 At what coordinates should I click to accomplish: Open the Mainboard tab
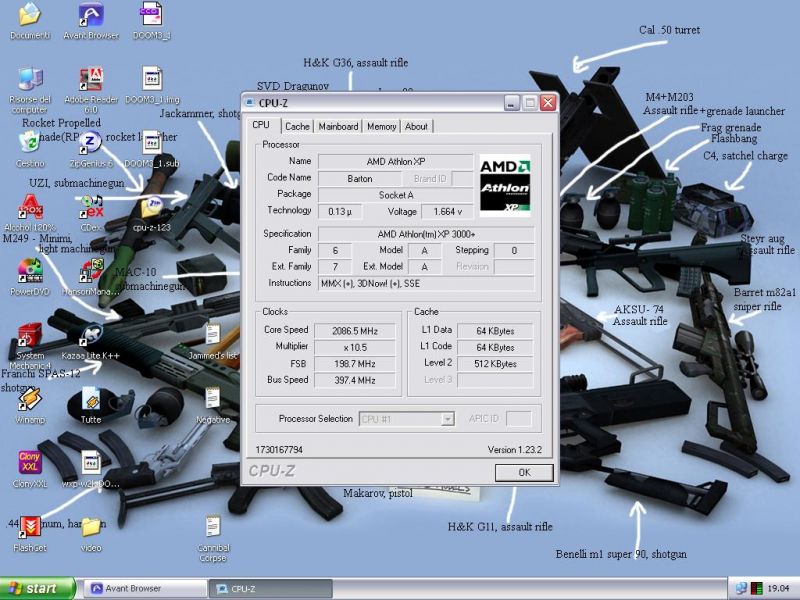(338, 126)
